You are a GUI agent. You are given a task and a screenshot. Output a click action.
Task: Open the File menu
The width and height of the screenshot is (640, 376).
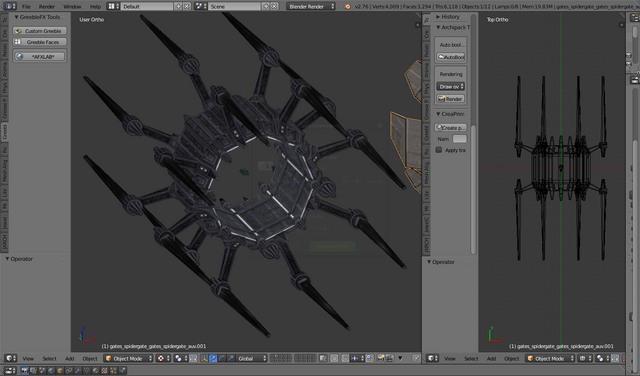(x=26, y=7)
